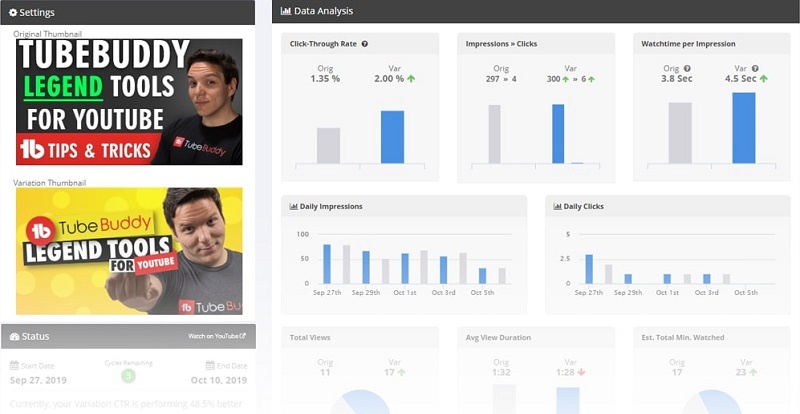
Task: Click the green up arrow next to 2.00 %
Action: [x=411, y=79]
